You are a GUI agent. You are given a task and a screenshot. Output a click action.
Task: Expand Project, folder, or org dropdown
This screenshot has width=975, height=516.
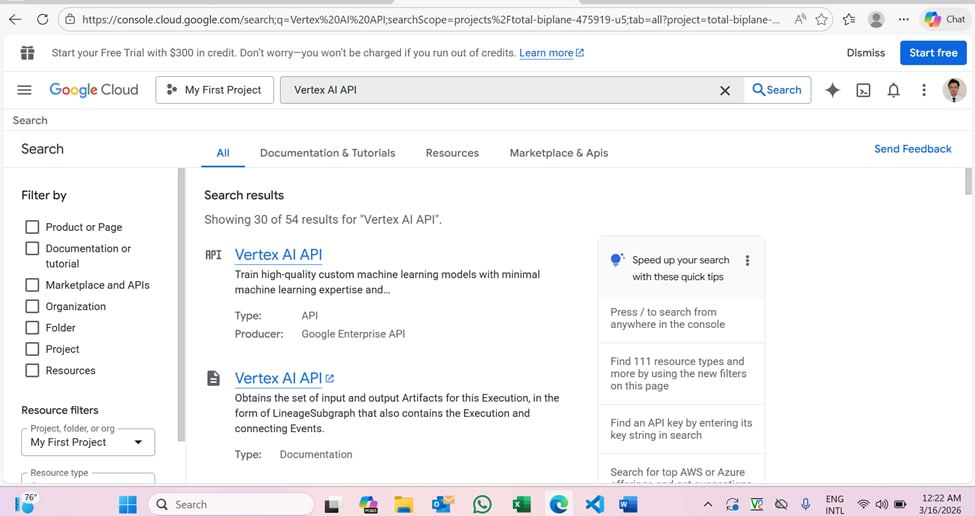(x=88, y=442)
